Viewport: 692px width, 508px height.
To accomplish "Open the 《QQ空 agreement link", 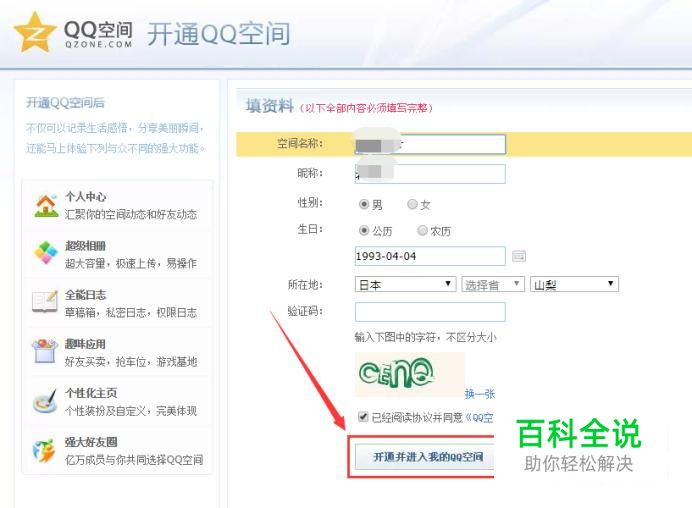I will 478,418.
